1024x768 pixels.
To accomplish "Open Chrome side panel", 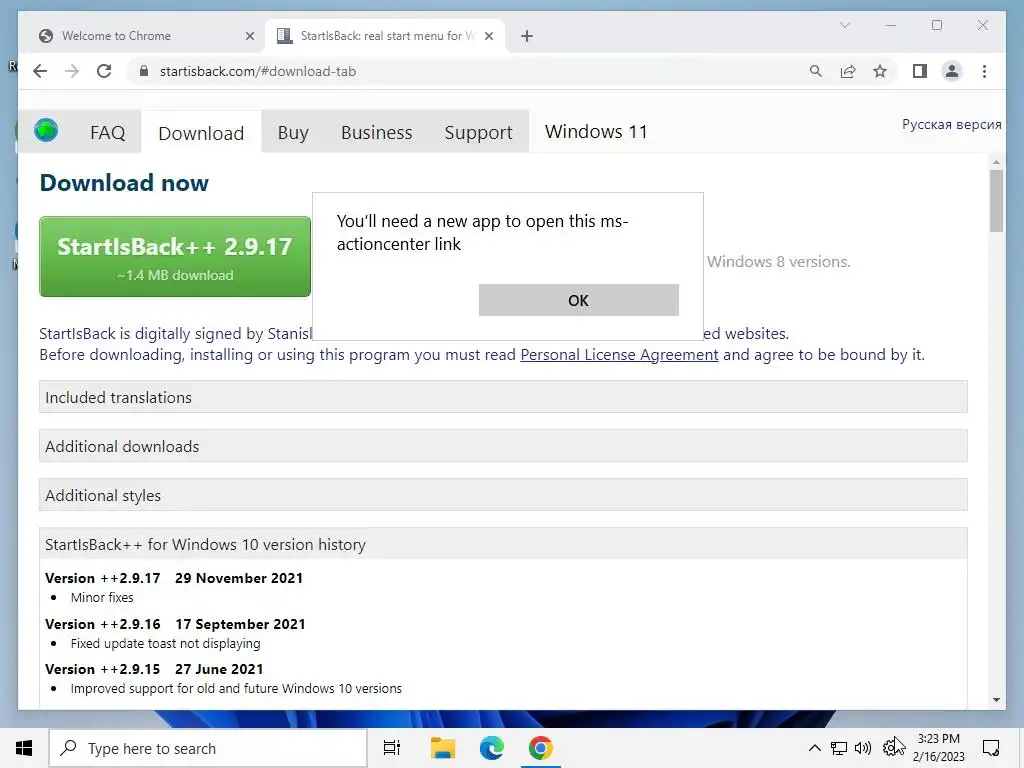I will (x=920, y=71).
